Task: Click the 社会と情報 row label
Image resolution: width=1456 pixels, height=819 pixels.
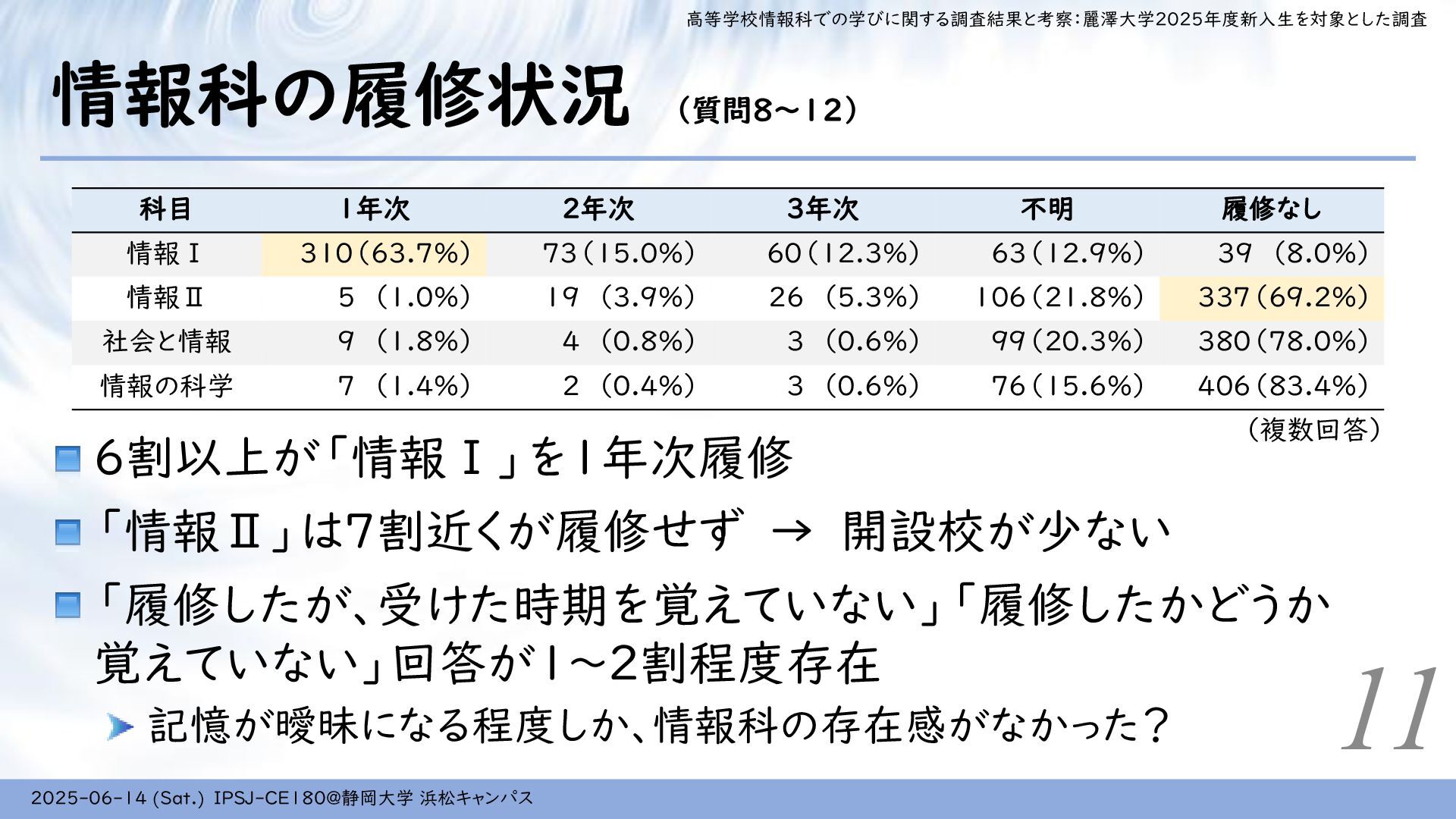Action: point(166,341)
